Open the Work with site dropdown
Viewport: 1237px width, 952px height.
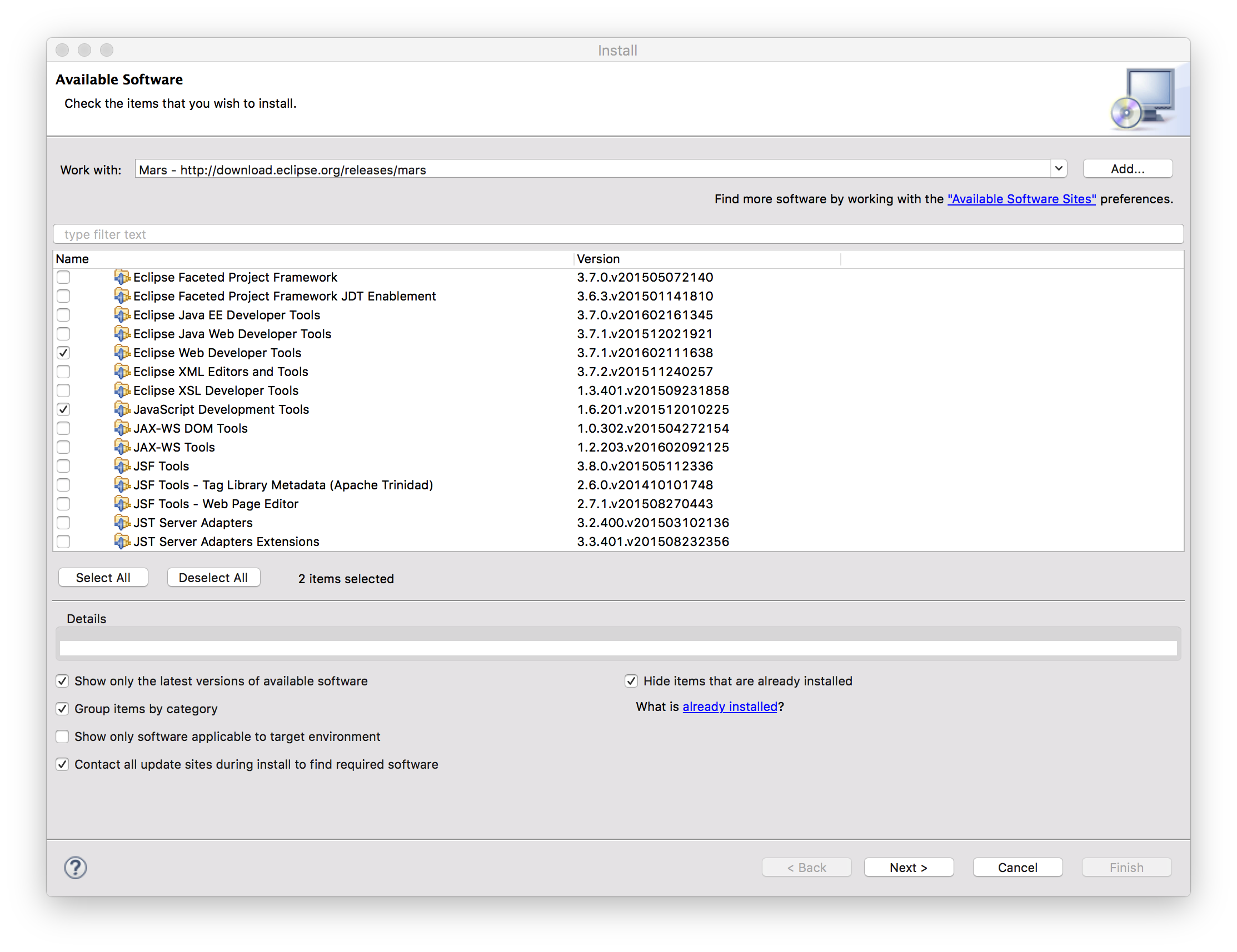[x=1058, y=169]
